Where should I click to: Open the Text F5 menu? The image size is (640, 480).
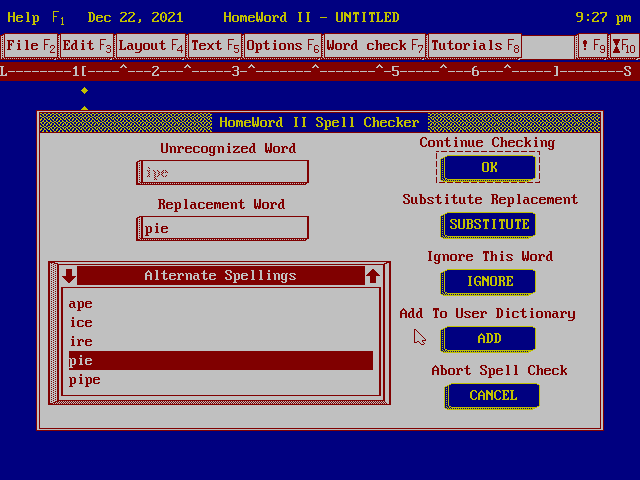[x=215, y=46]
